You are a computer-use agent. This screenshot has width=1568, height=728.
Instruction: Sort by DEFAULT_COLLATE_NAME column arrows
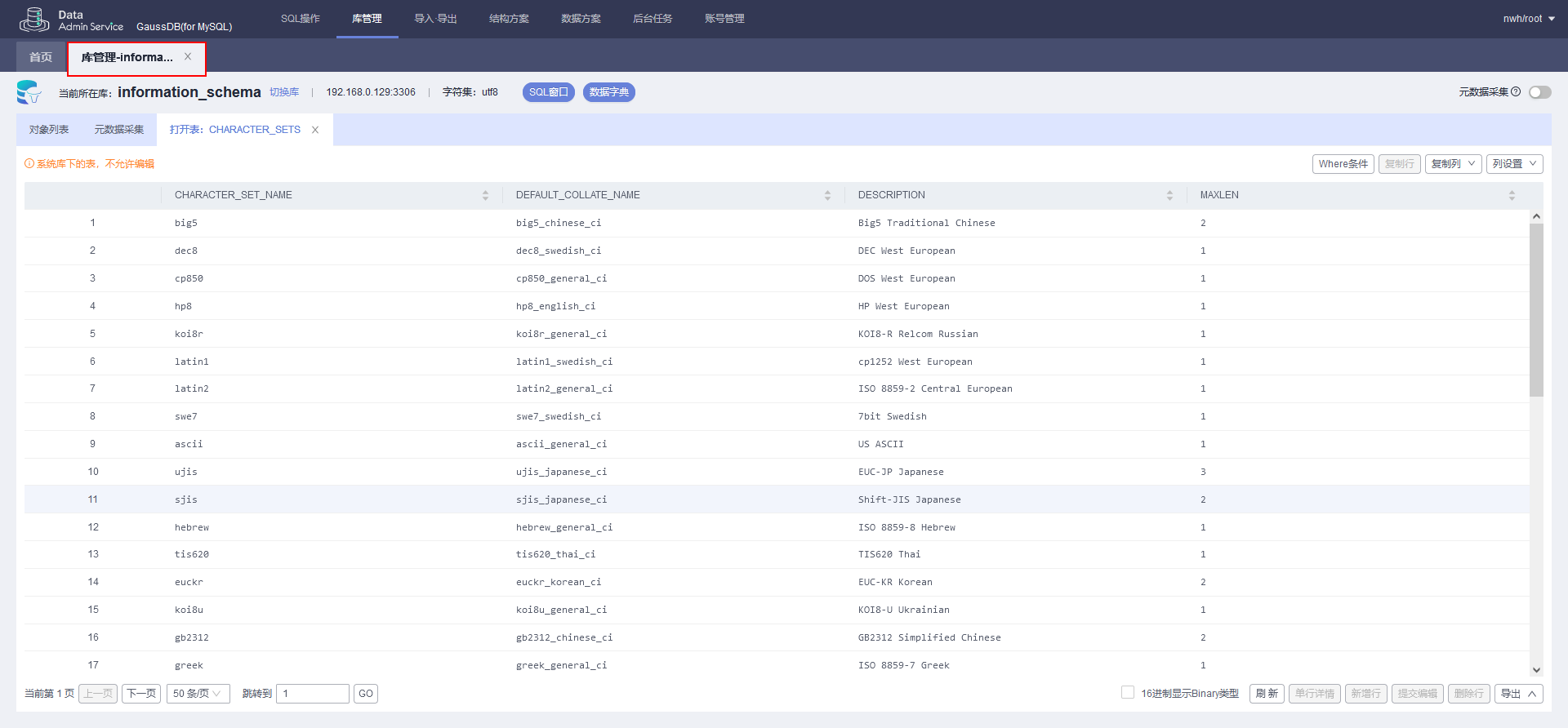tap(827, 195)
